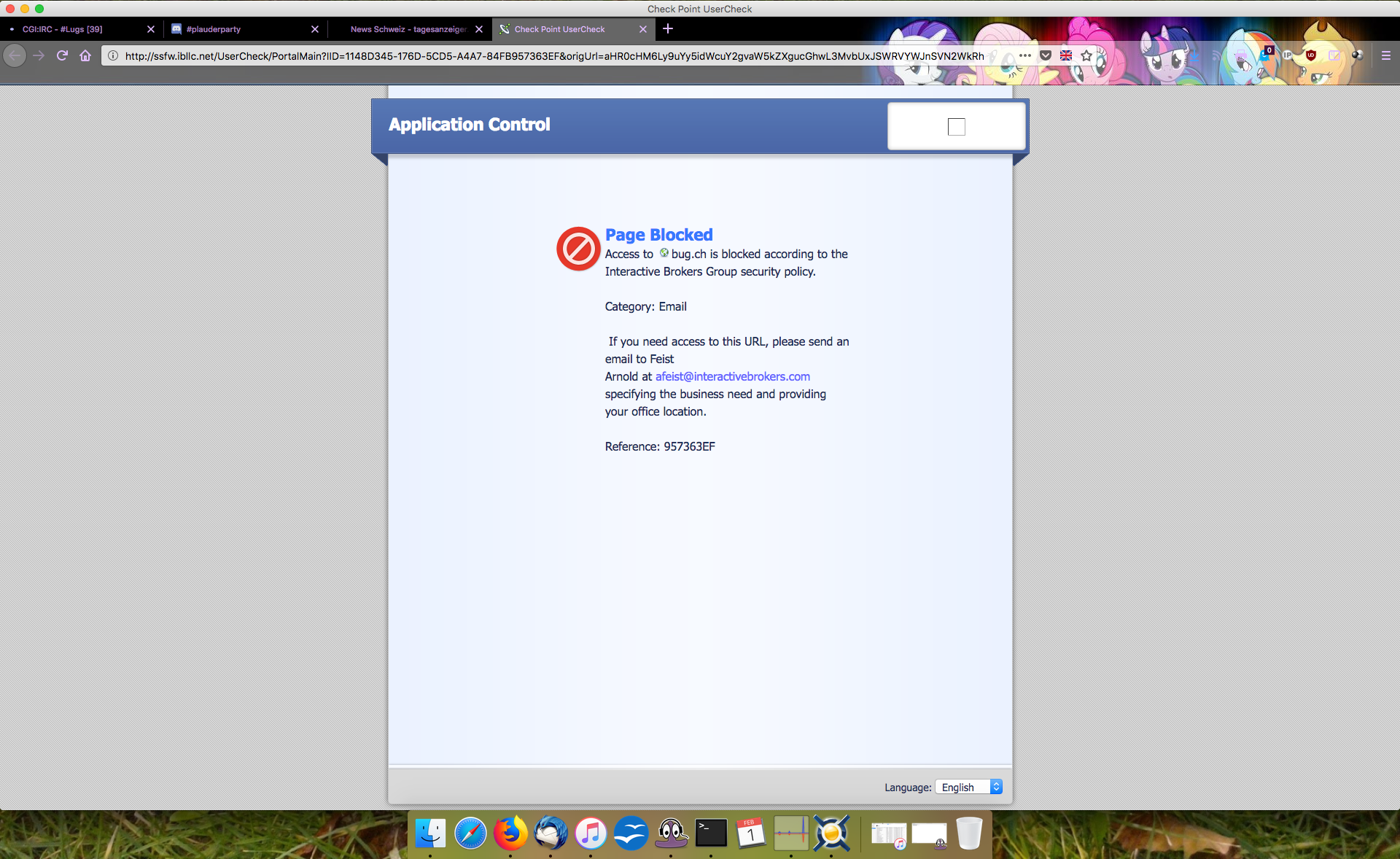Open Thunderbird mail from the Dock
The width and height of the screenshot is (1400, 859).
pyautogui.click(x=551, y=833)
